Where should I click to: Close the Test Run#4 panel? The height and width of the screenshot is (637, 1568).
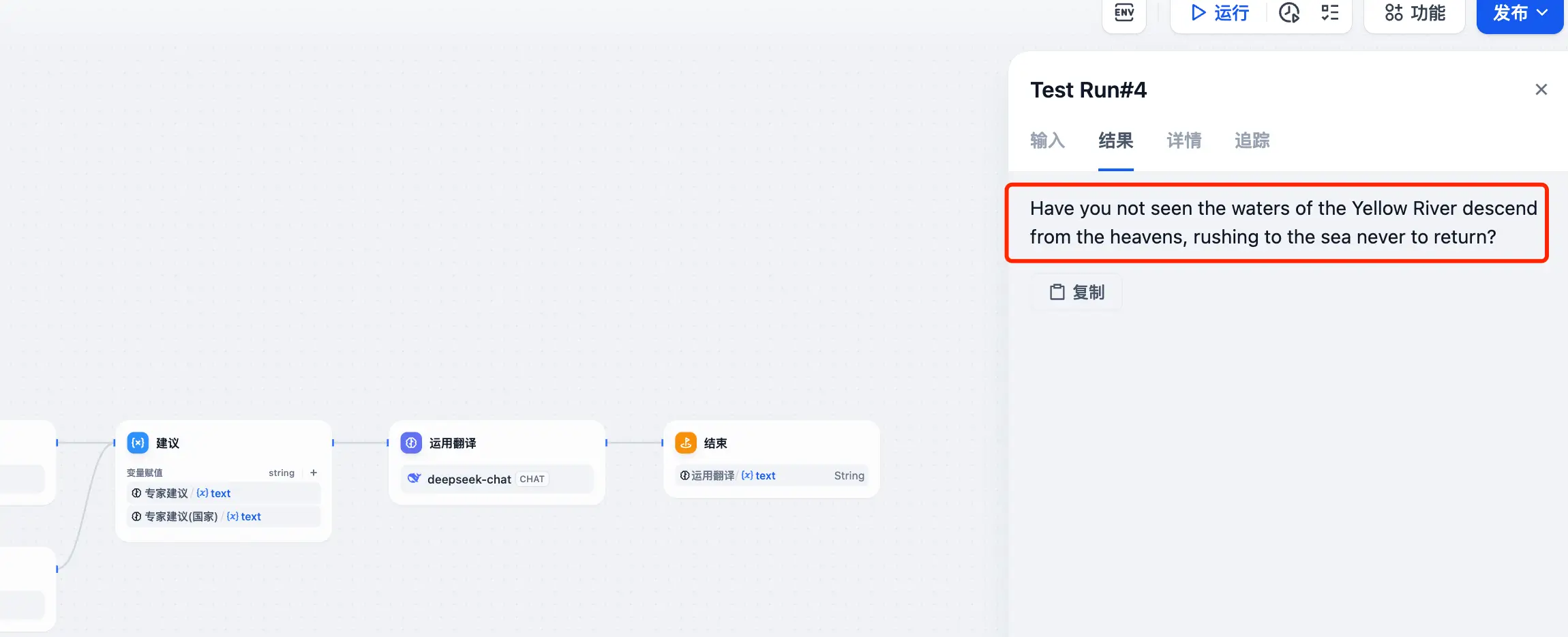tap(1541, 89)
